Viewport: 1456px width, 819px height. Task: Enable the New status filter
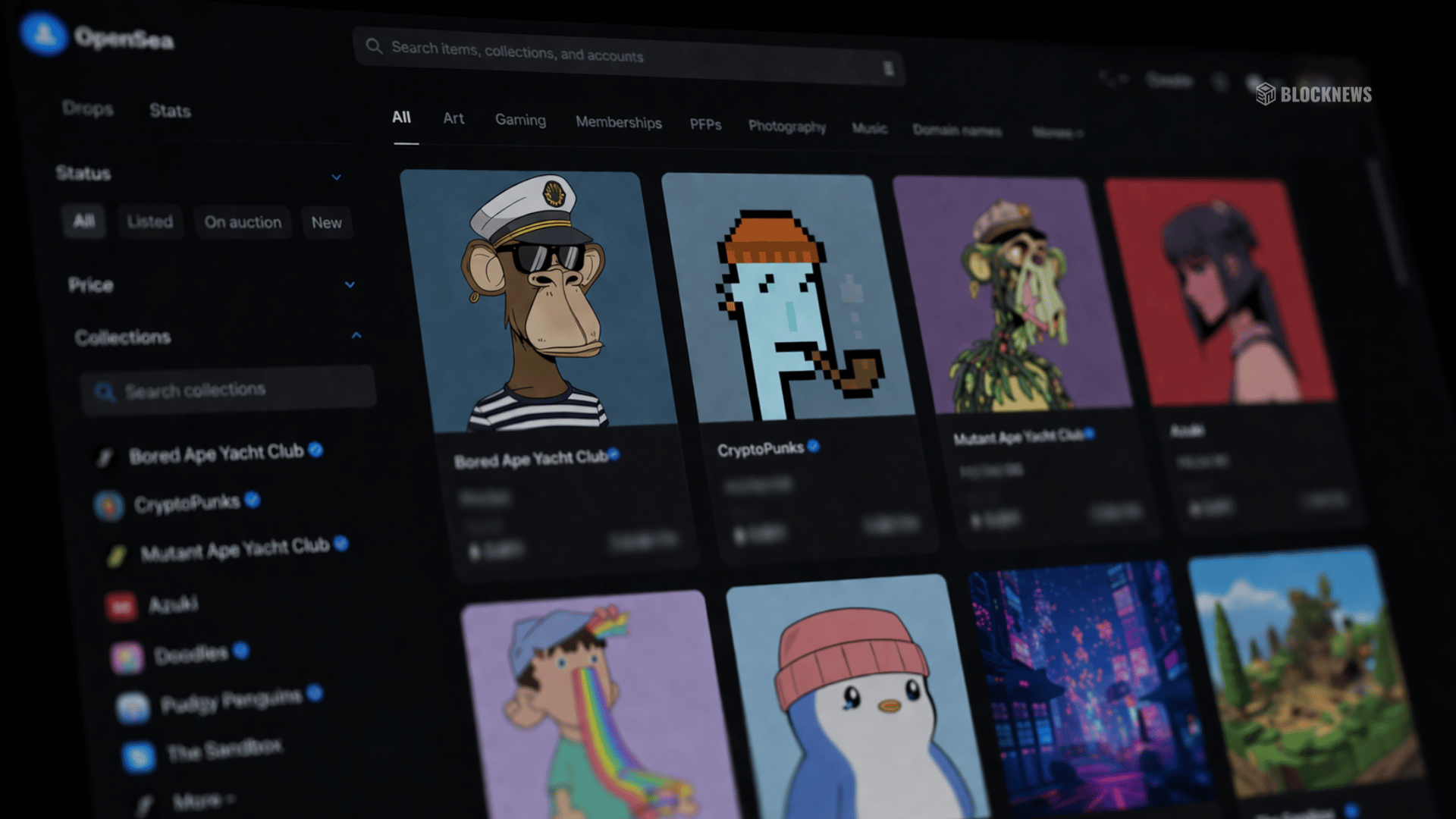pos(327,223)
